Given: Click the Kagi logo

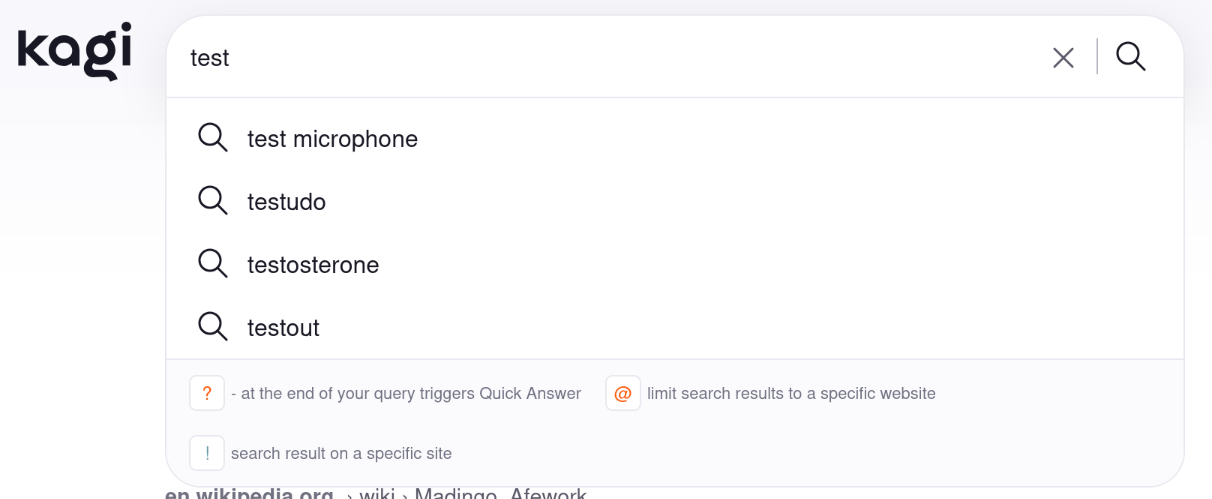Looking at the screenshot, I should [74, 51].
